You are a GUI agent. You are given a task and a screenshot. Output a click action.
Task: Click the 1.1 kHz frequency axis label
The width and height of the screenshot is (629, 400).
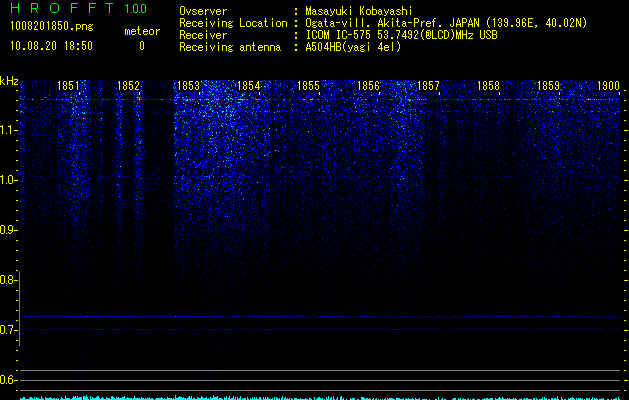(x=8, y=130)
